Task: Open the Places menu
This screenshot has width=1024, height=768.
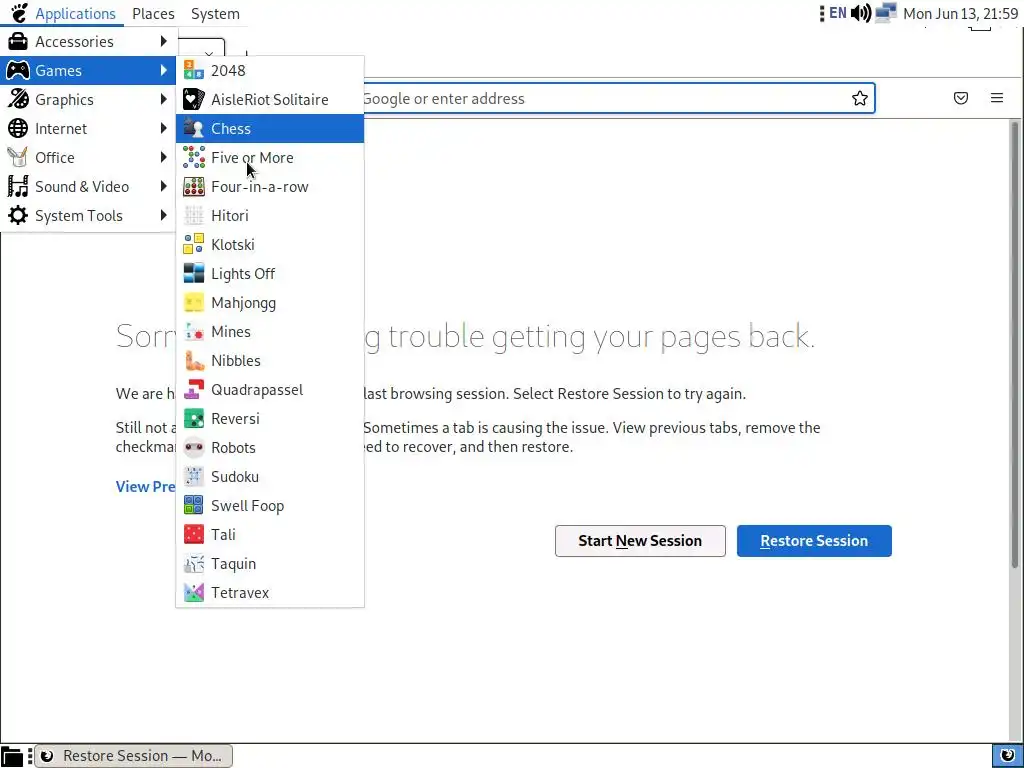Action: point(153,14)
